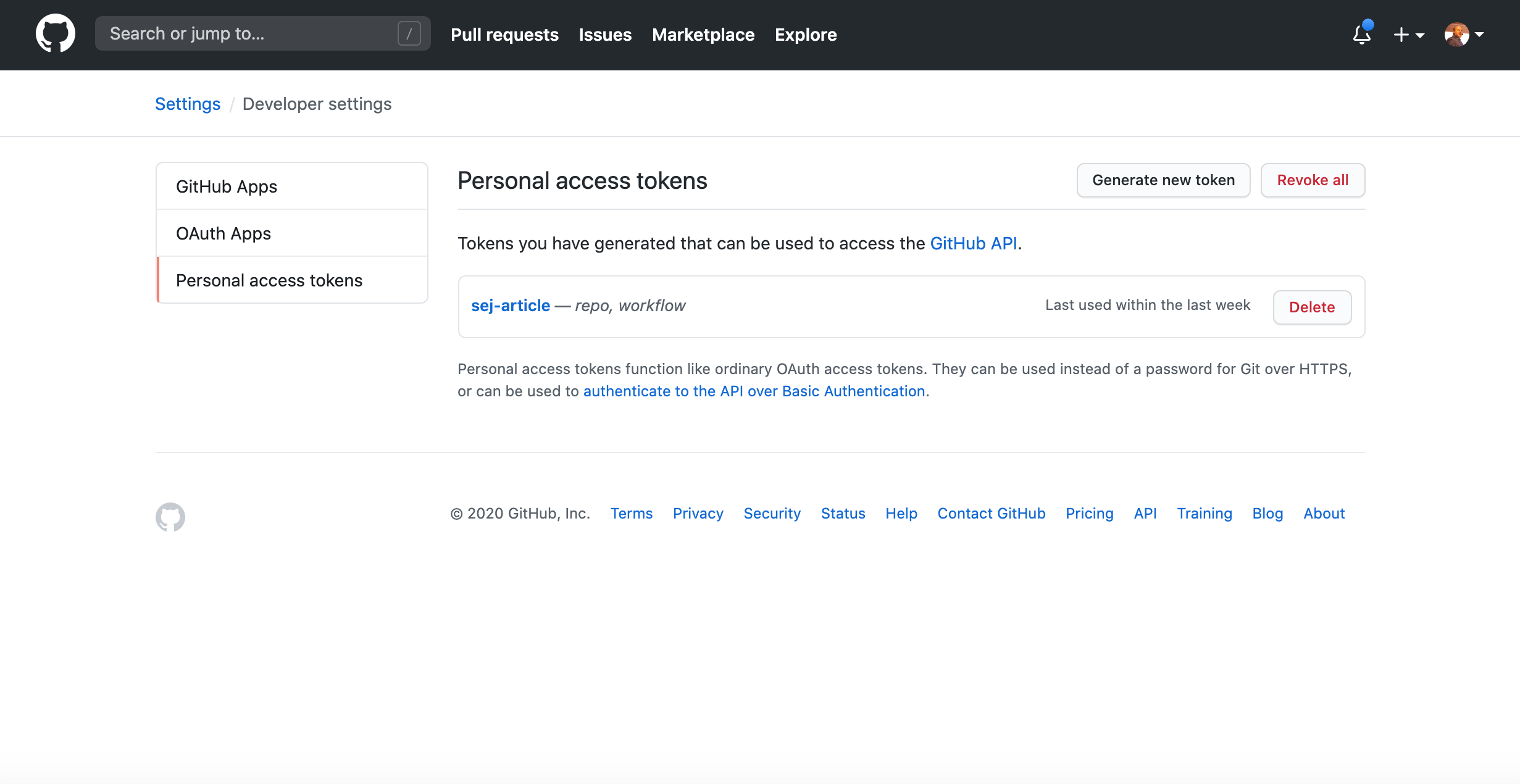
Task: Expand the plus create-new dropdown
Action: 1409,35
